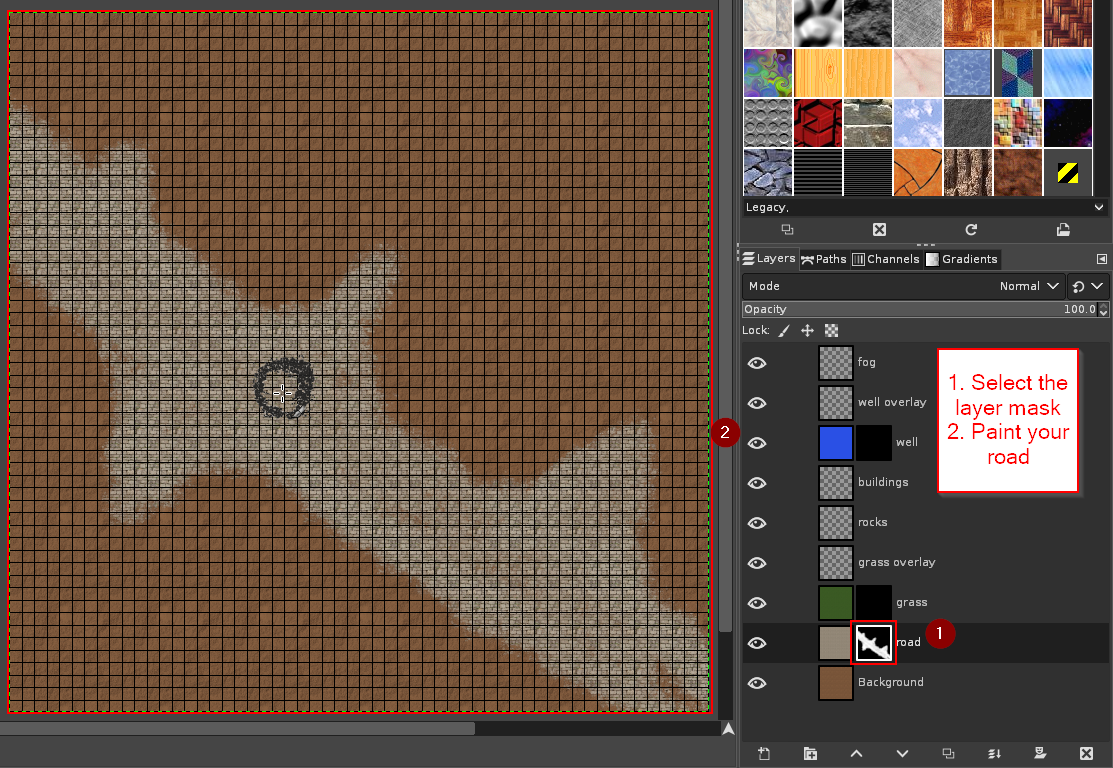Lock the alpha channel

pyautogui.click(x=830, y=330)
